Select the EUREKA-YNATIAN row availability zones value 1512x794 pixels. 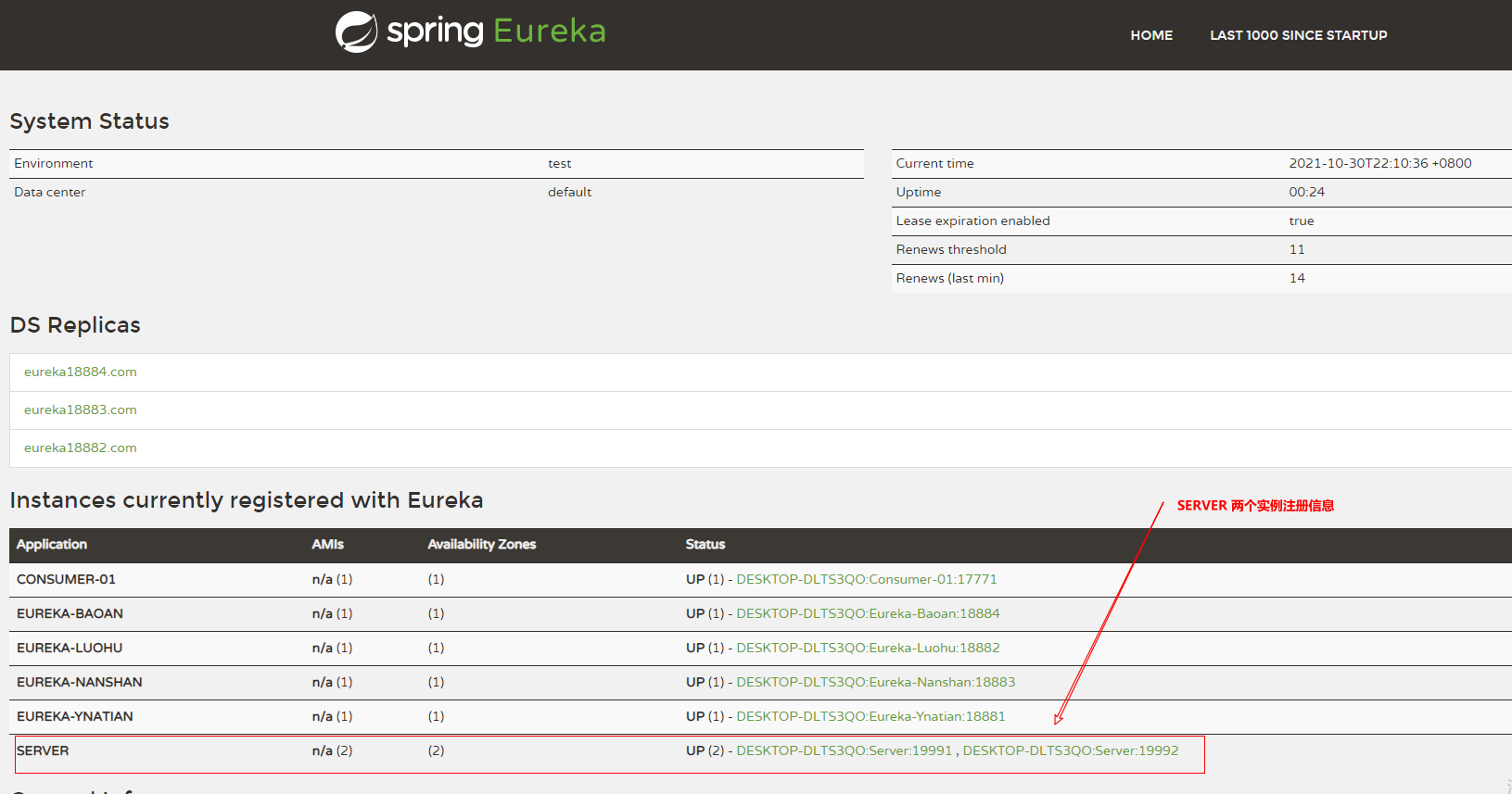click(436, 716)
